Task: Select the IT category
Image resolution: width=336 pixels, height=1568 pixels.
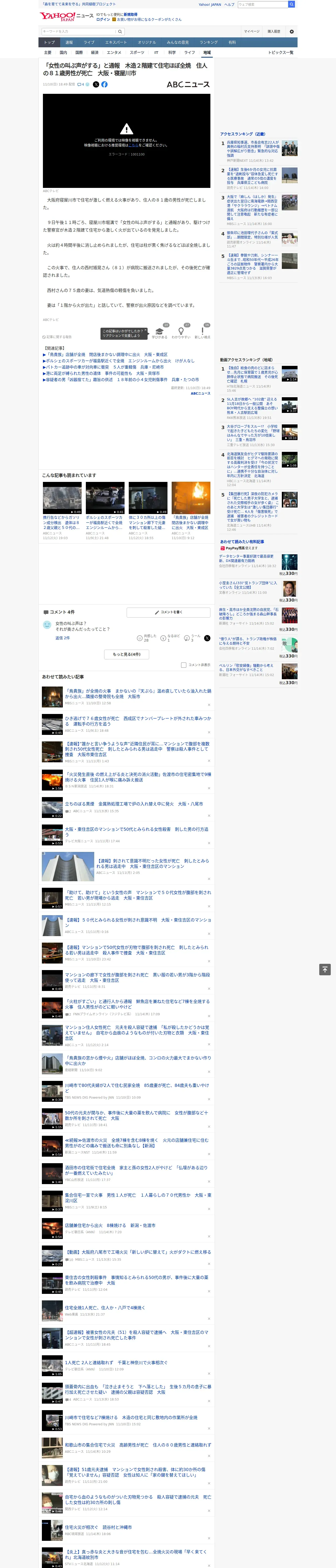Action: point(157,52)
